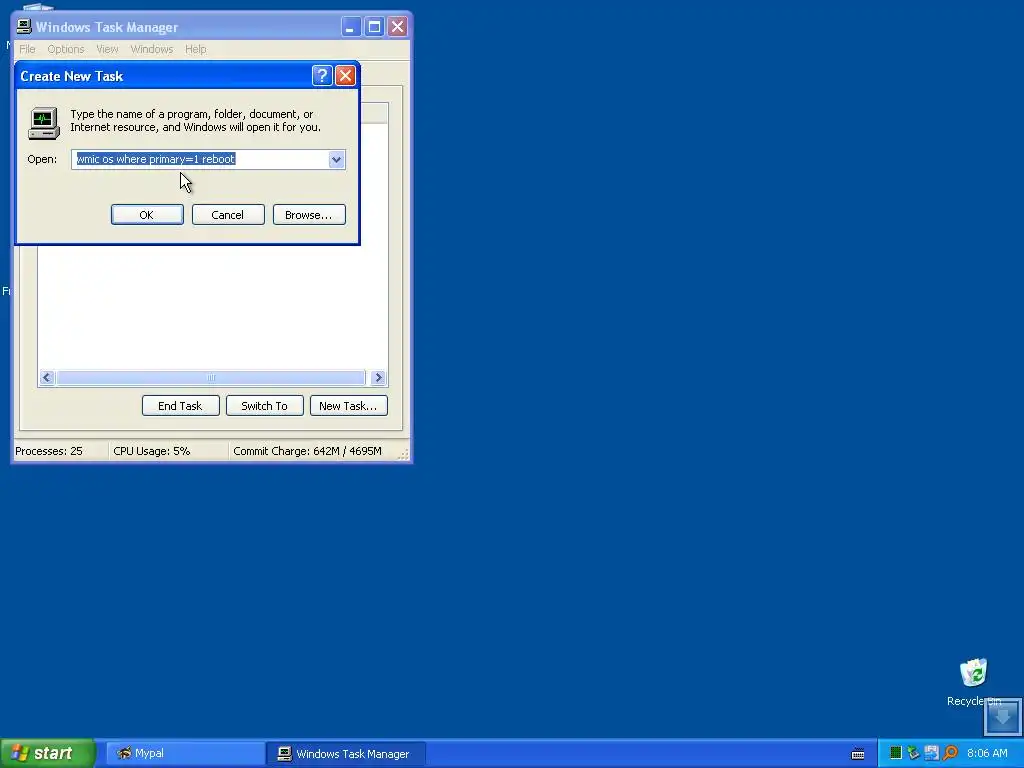
Task: Click the left arrow of horizontal scrollbar
Action: pos(47,377)
